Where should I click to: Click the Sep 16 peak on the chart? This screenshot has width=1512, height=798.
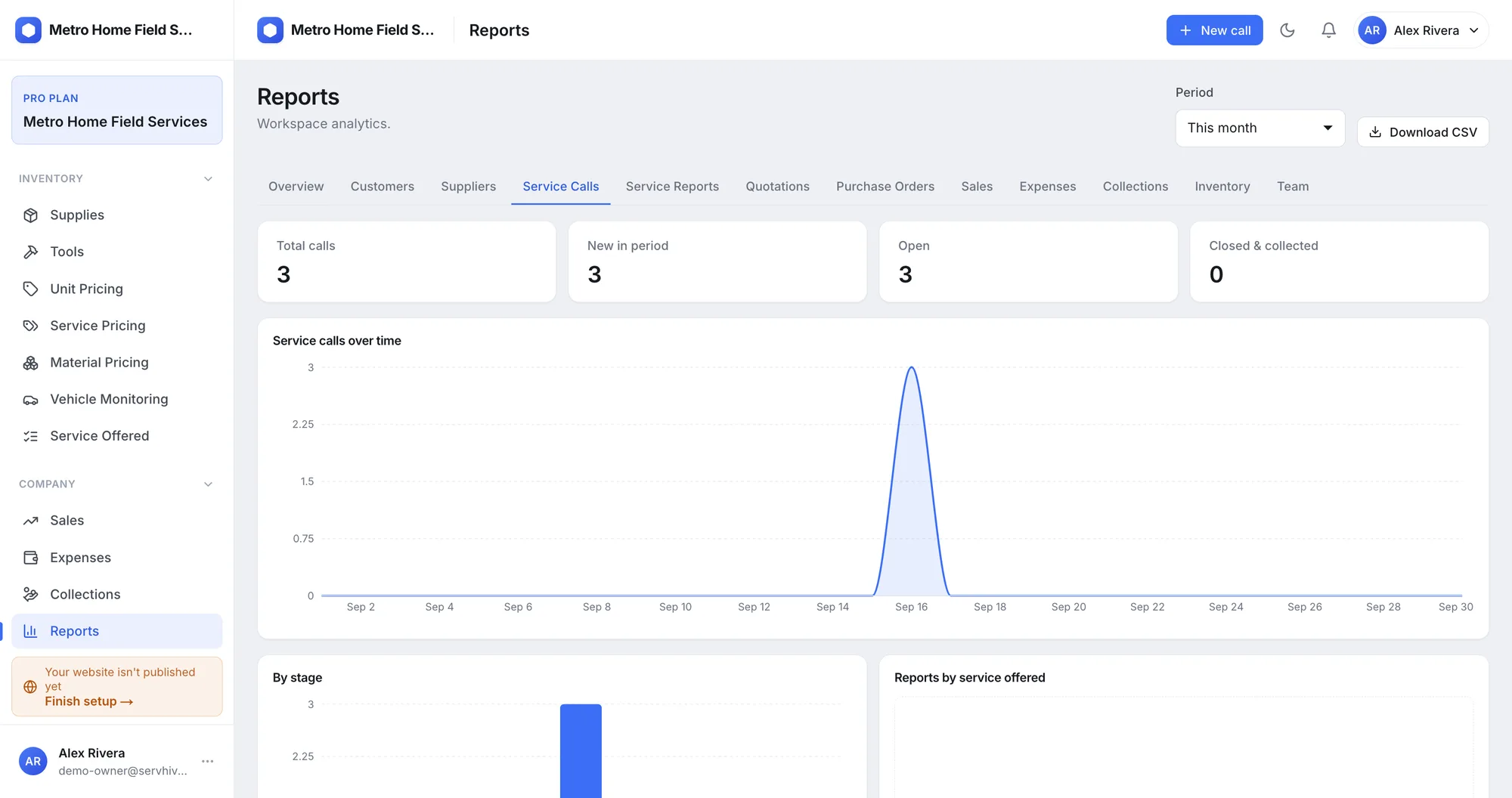912,369
